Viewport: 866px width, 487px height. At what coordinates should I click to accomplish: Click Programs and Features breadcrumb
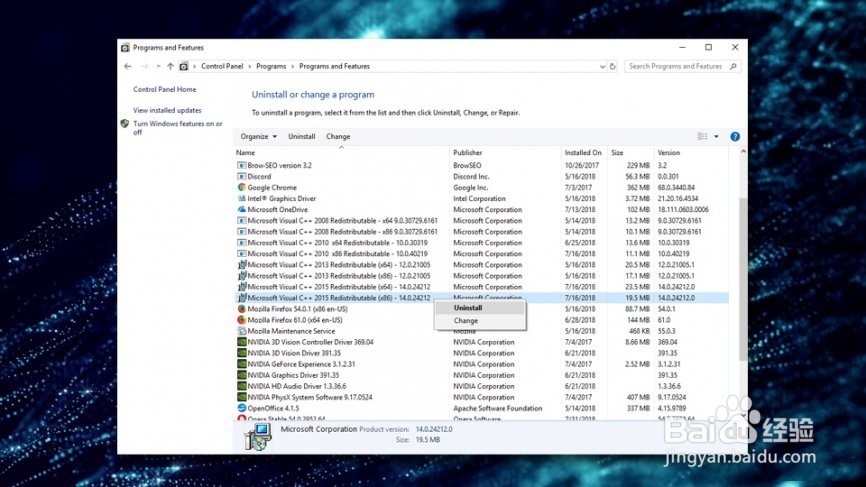334,66
